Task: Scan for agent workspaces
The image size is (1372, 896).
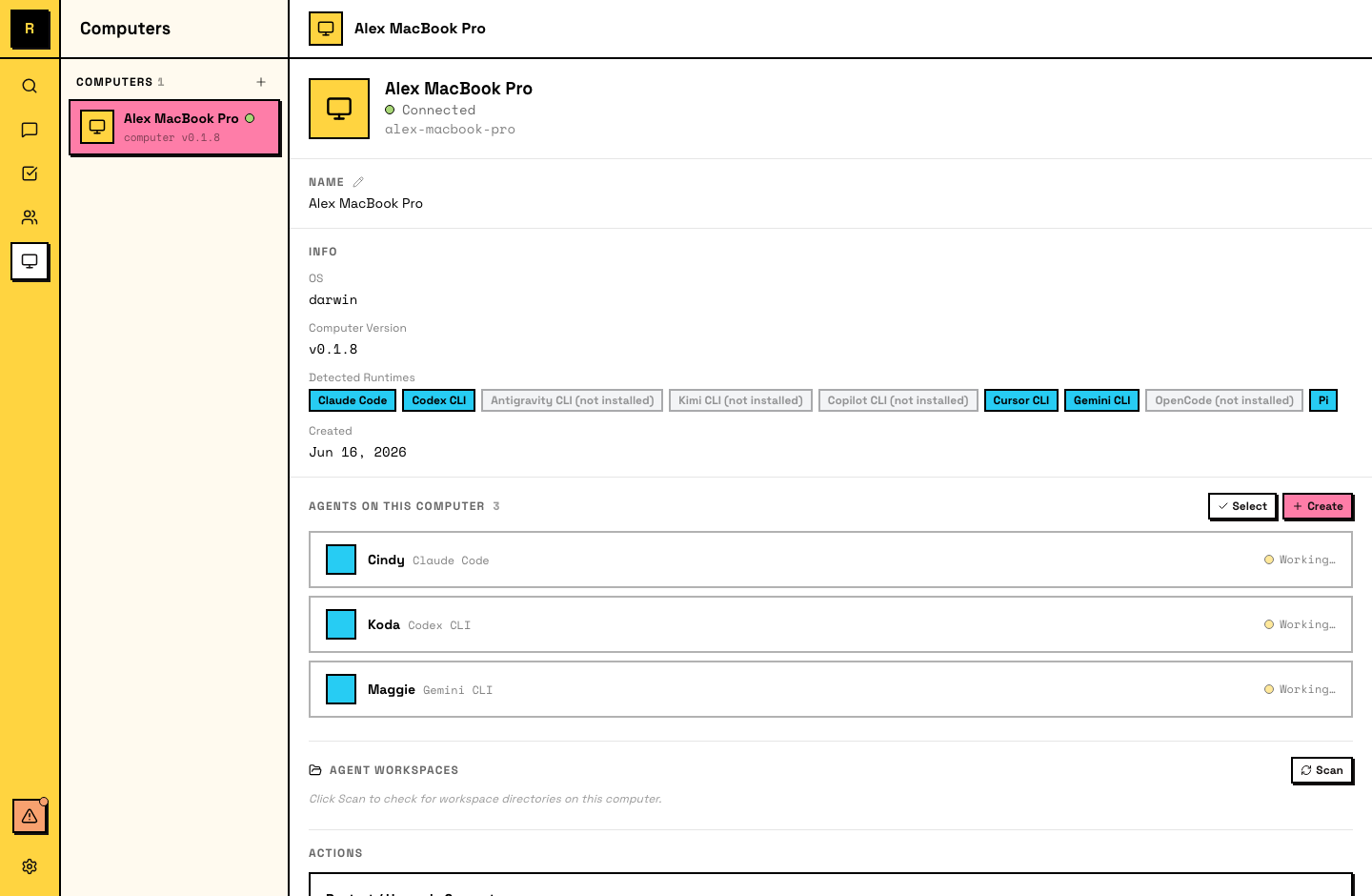Action: click(1322, 770)
